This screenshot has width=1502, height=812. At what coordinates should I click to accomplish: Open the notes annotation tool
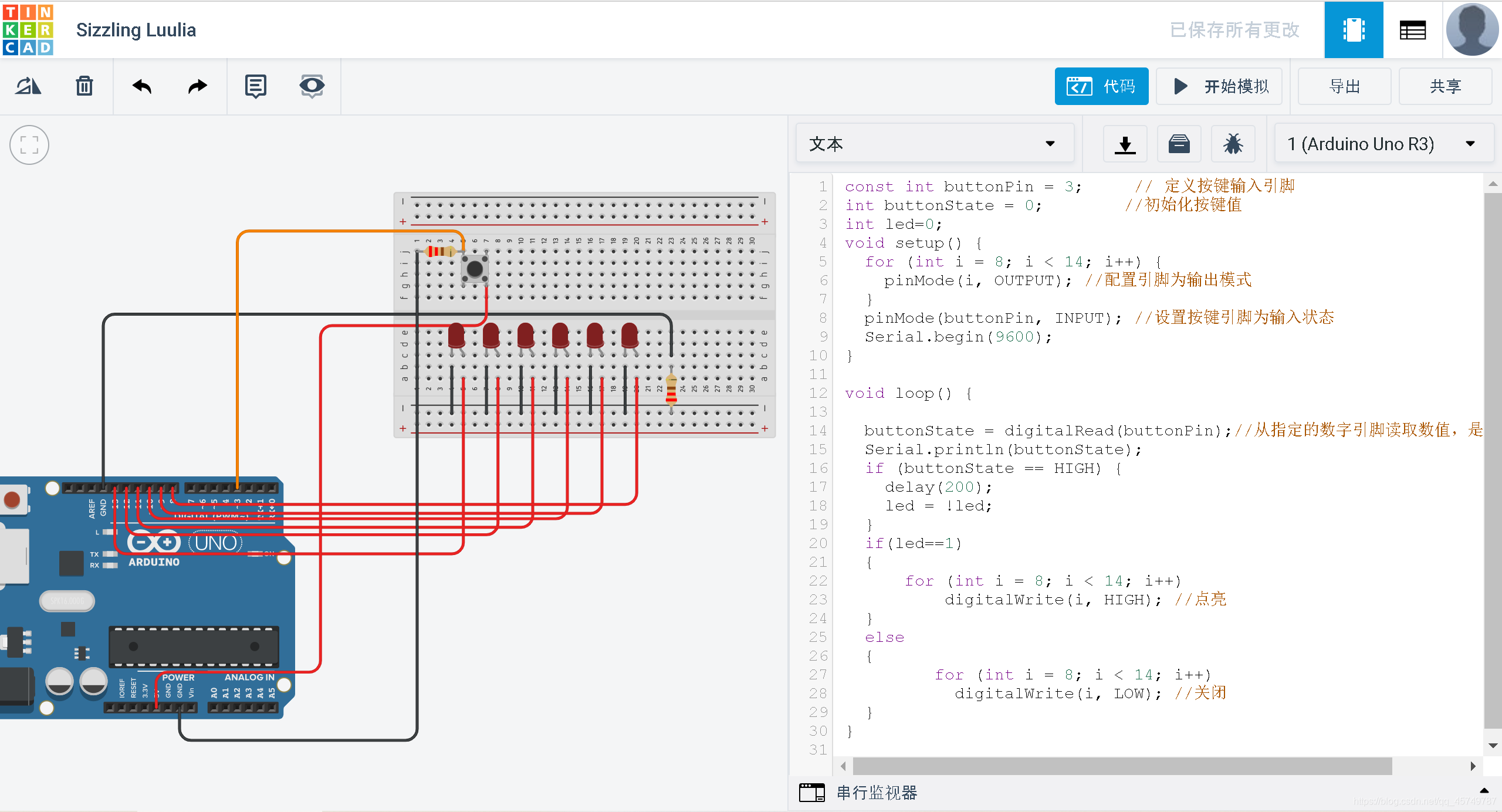(255, 86)
